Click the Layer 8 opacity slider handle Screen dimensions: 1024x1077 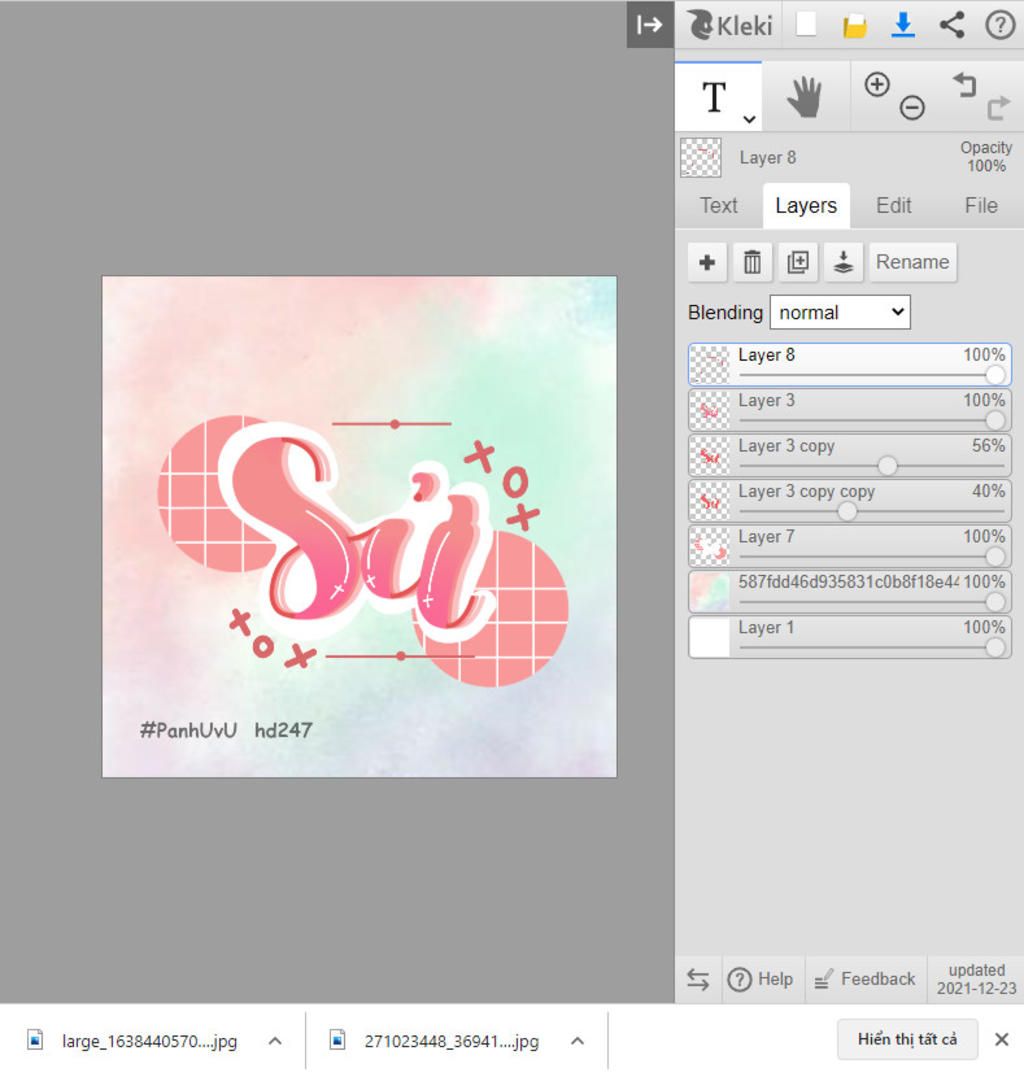tap(995, 374)
